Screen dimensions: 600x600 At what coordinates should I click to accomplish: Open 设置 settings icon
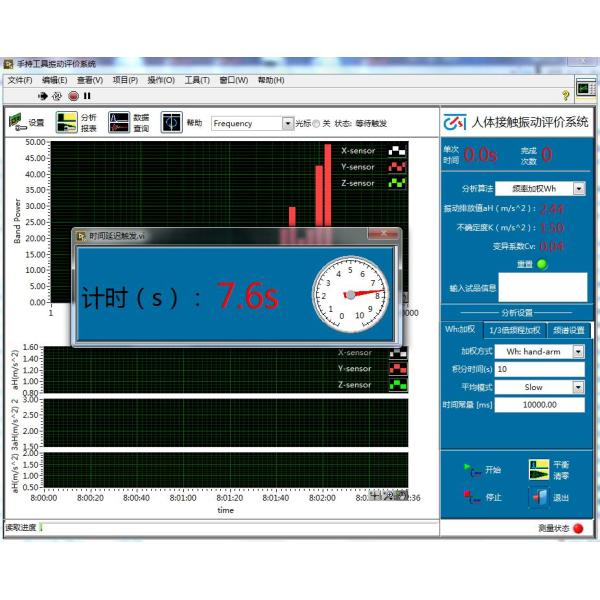click(18, 122)
